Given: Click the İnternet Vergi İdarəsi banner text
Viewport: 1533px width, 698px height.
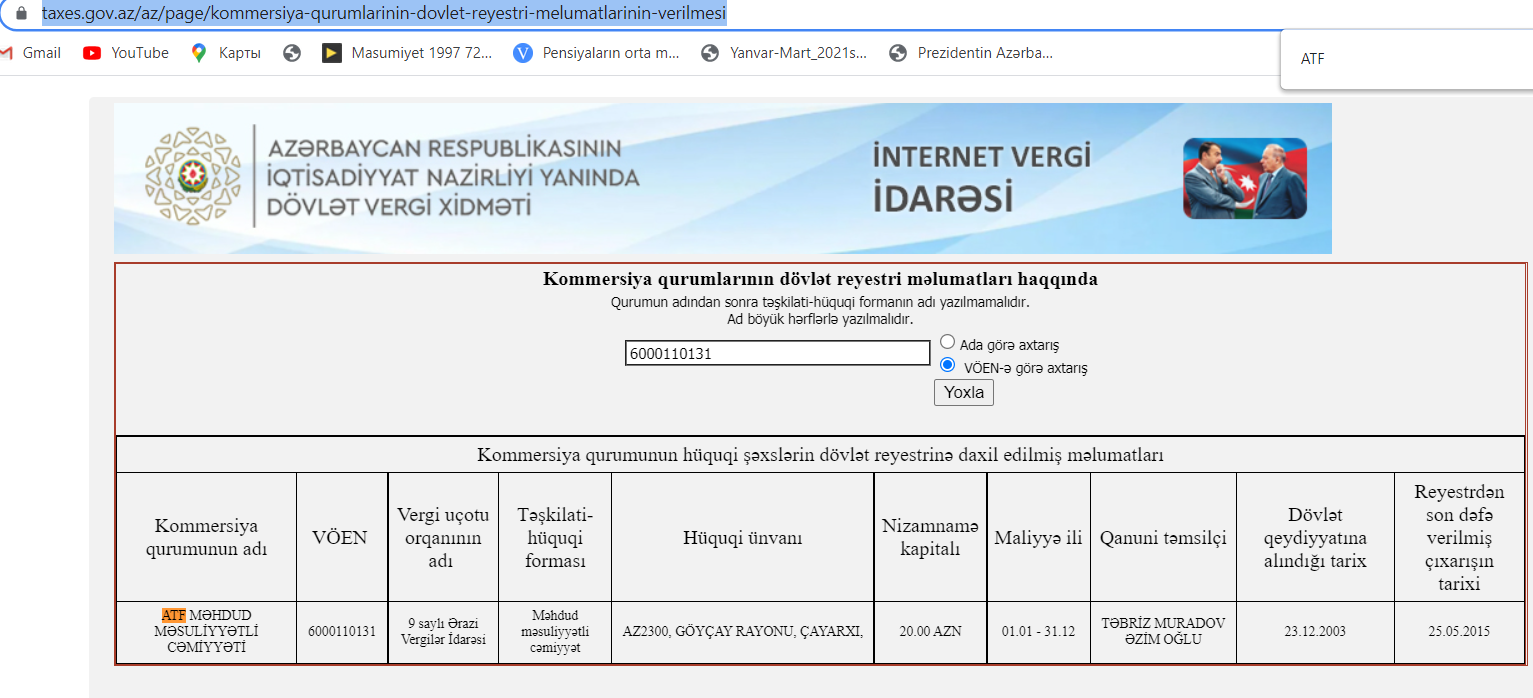Looking at the screenshot, I should (x=981, y=177).
